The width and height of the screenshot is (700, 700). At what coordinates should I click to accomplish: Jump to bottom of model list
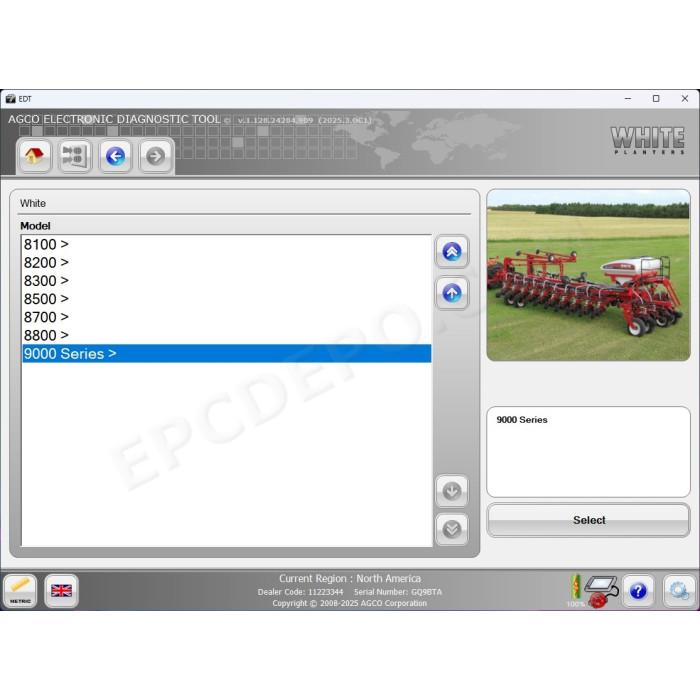pyautogui.click(x=452, y=529)
